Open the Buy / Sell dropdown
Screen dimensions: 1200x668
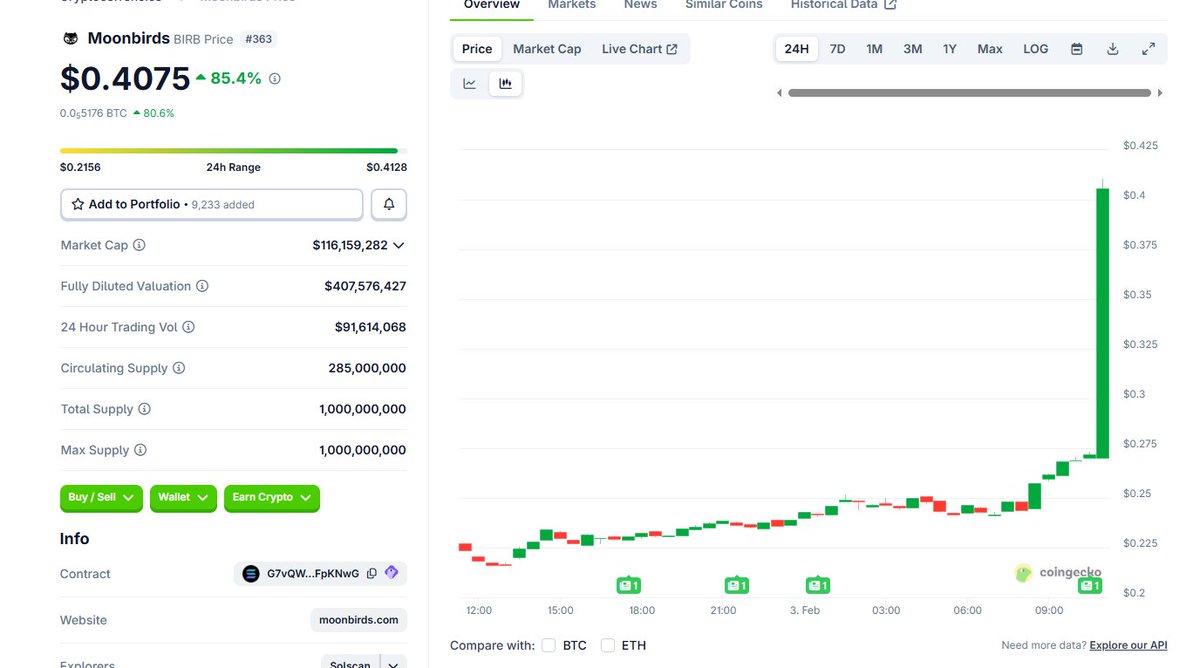tap(102, 497)
